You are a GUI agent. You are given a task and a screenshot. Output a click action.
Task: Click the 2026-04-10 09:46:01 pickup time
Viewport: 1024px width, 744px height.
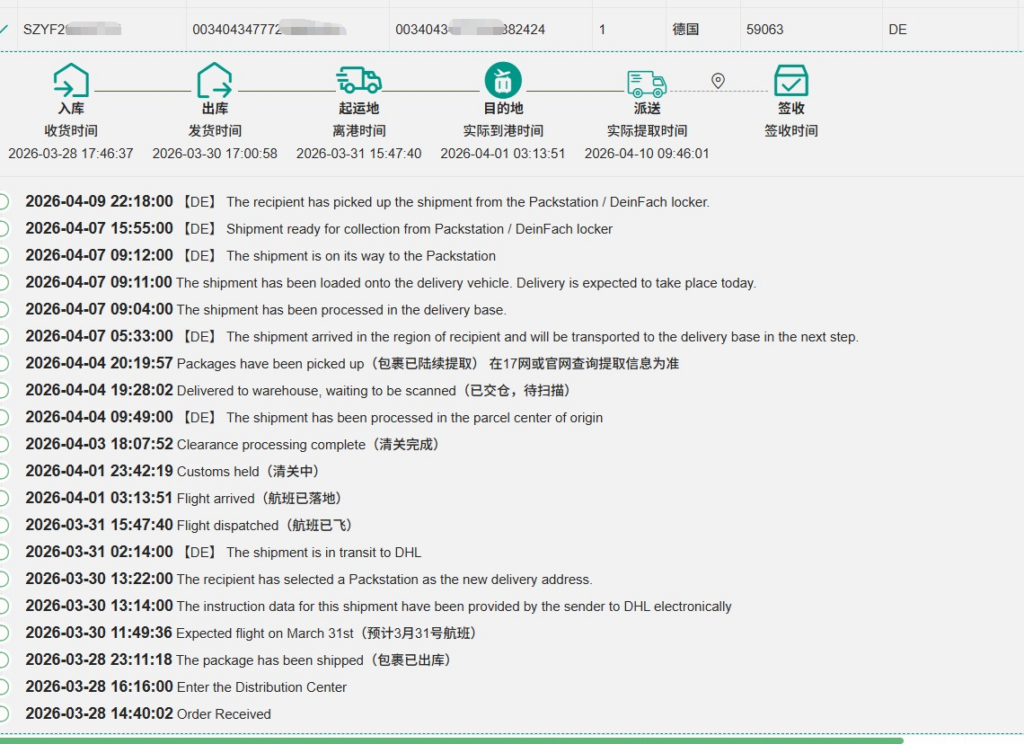[x=647, y=154]
